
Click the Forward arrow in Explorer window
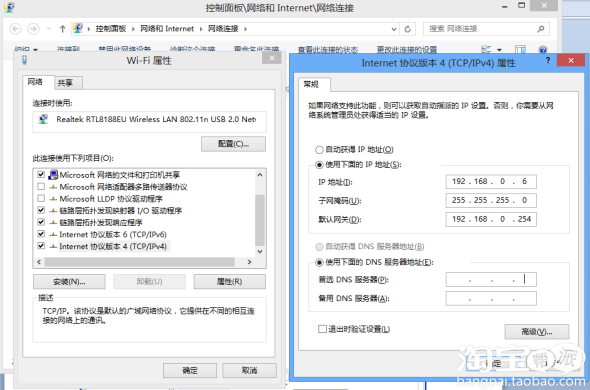[x=33, y=29]
